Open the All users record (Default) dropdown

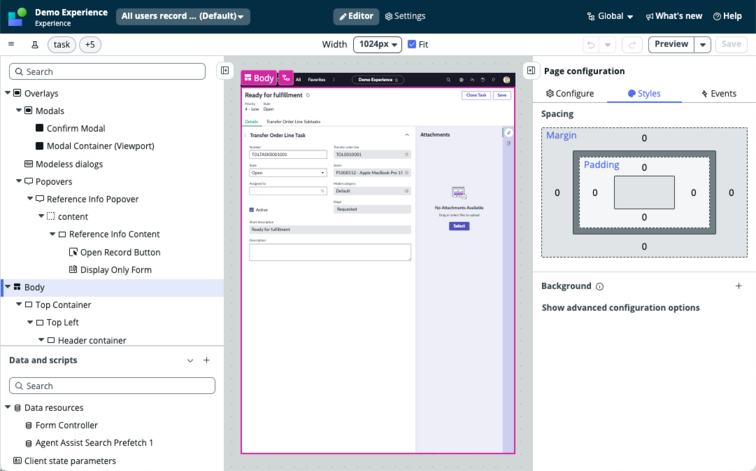click(183, 16)
